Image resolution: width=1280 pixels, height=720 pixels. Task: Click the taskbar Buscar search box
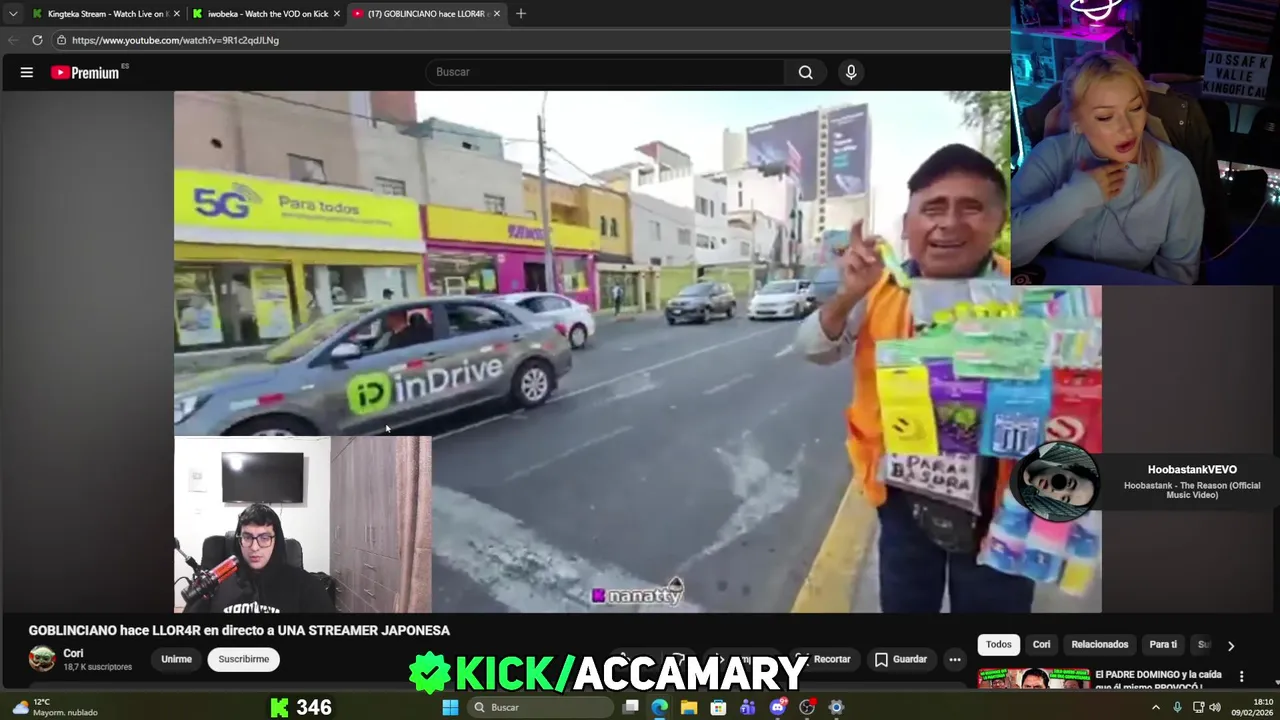(540, 707)
